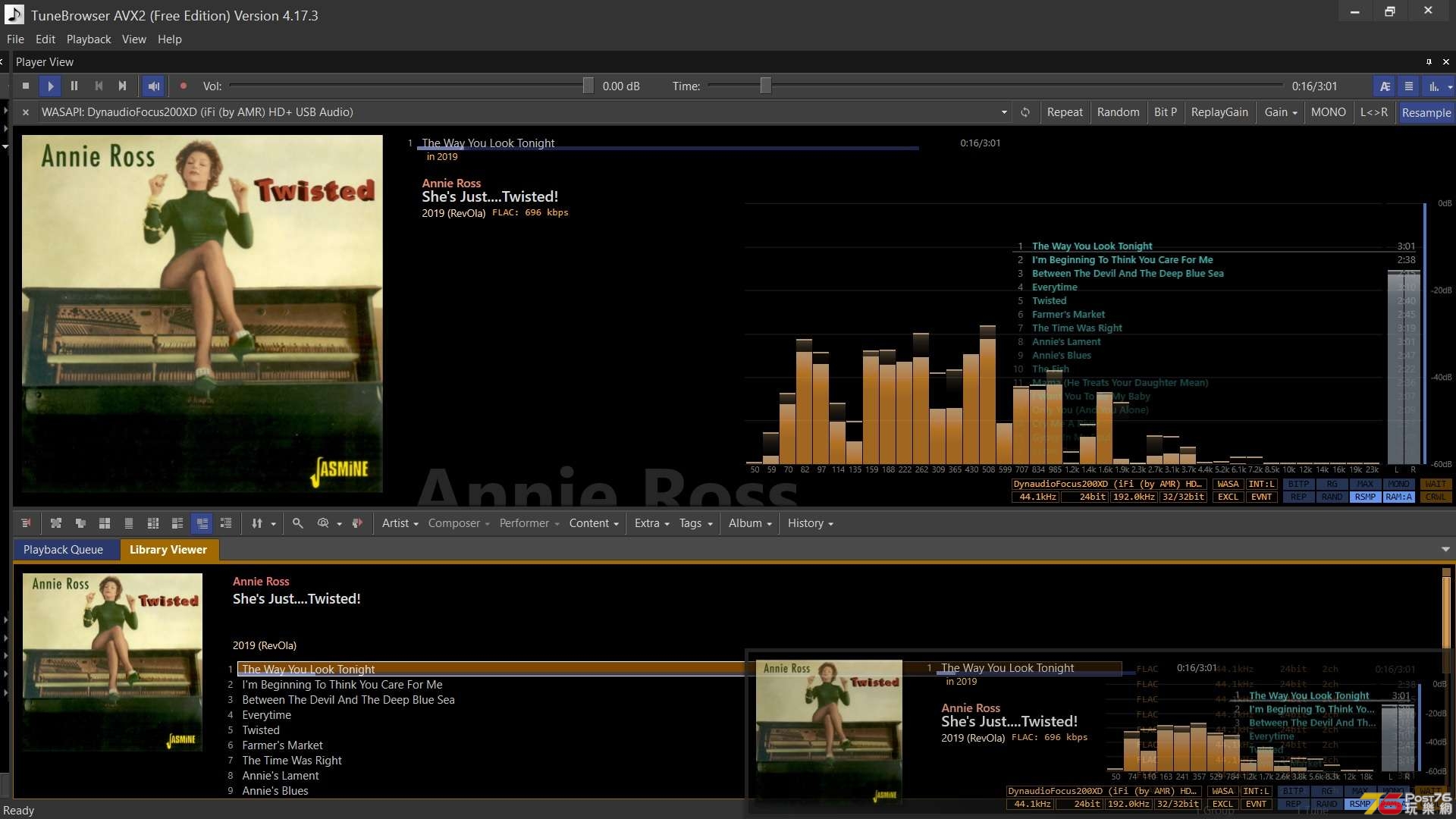Toggle Random playback

tap(1118, 112)
